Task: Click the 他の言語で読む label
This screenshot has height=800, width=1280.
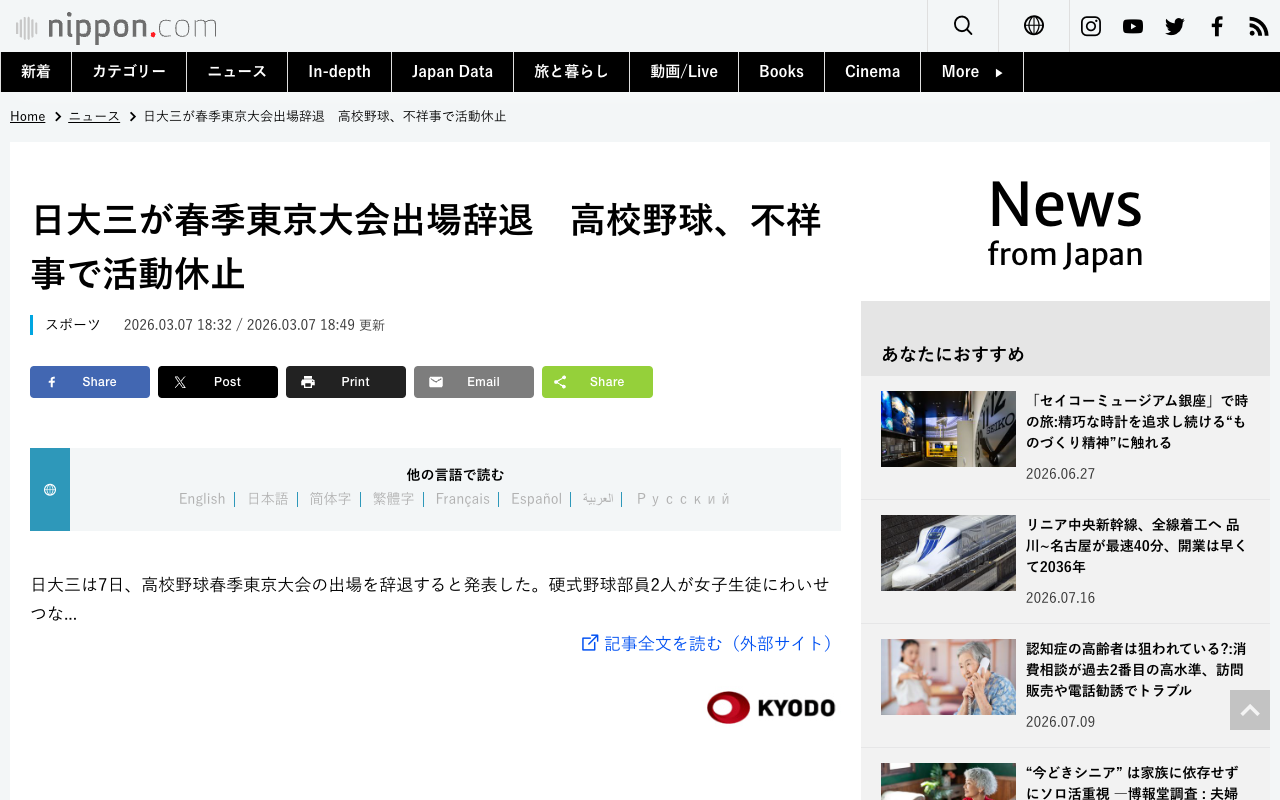Action: [455, 475]
